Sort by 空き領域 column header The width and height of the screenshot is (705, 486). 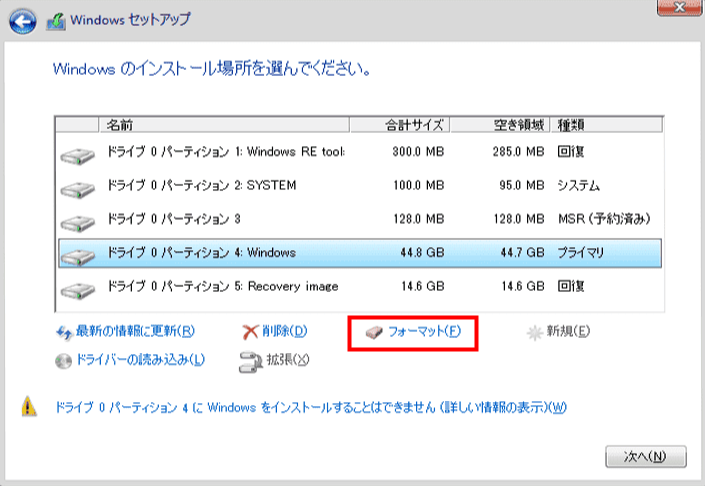[500, 125]
